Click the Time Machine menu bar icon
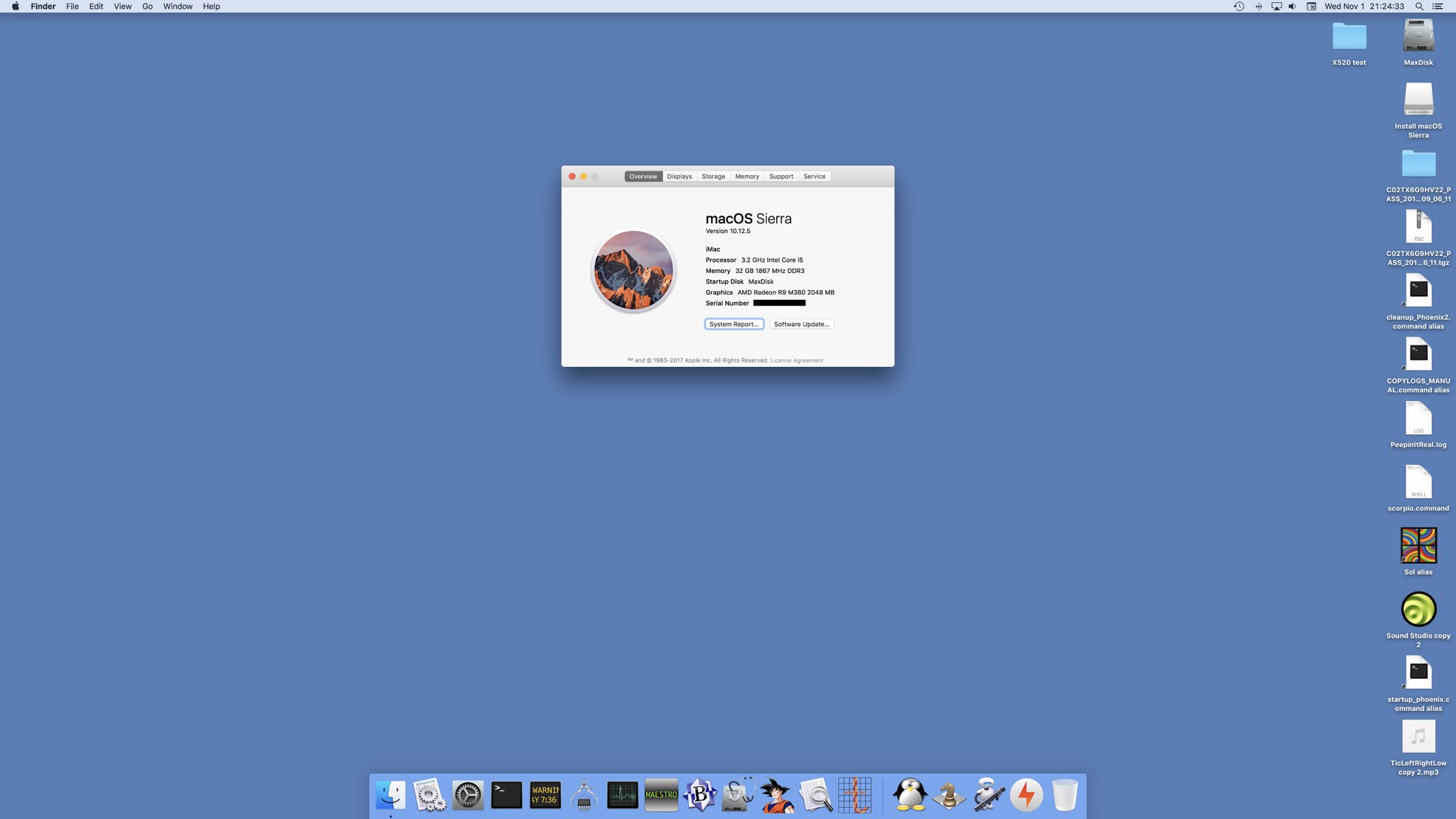 (x=1238, y=6)
